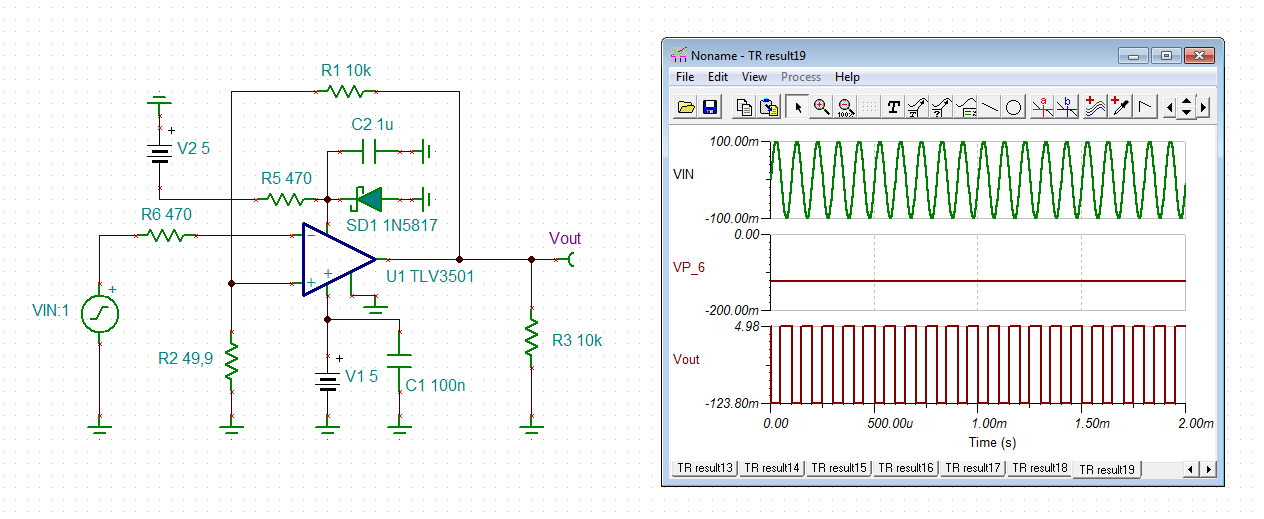The width and height of the screenshot is (1264, 519).
Task: Select the arrow pointer tool
Action: (798, 106)
